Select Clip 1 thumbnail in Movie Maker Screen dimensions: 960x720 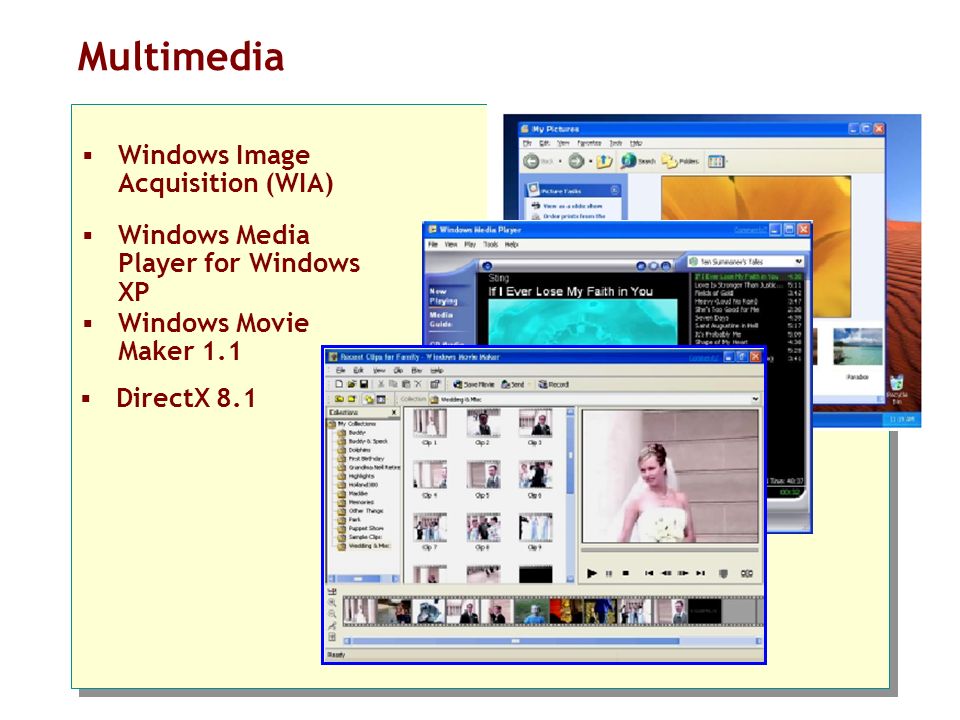pyautogui.click(x=430, y=422)
